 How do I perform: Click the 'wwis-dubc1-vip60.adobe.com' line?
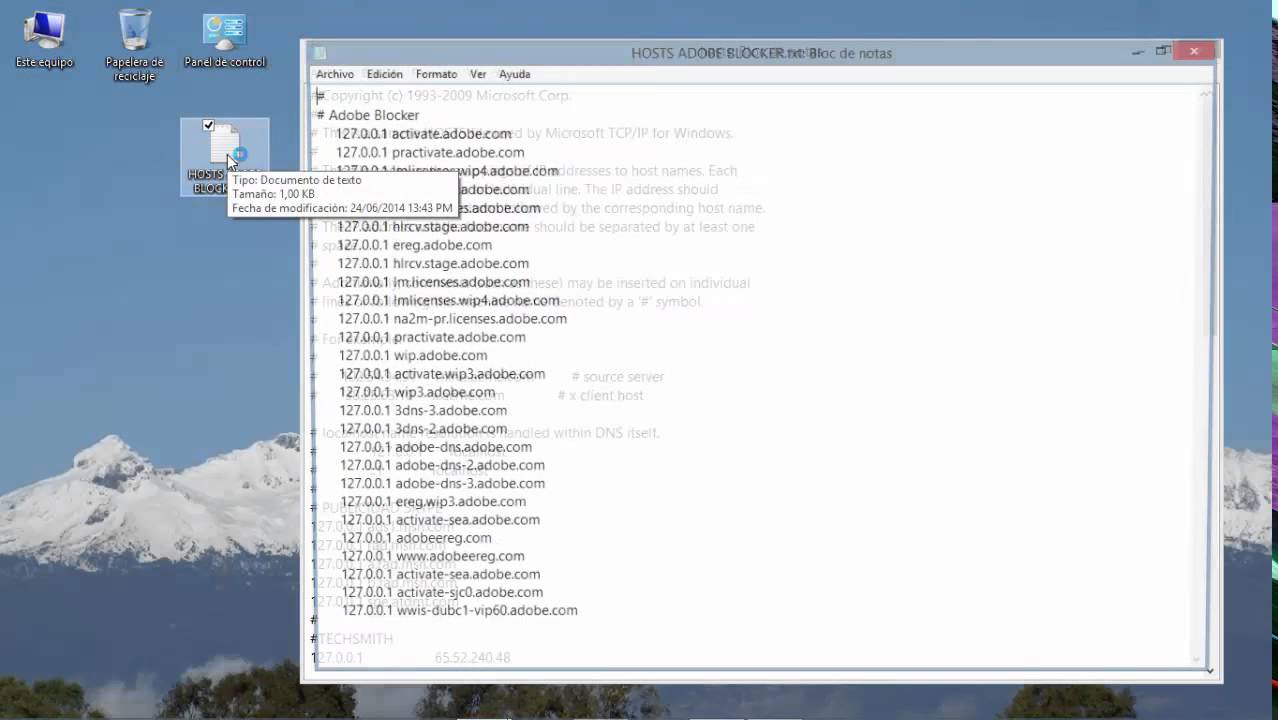click(460, 610)
